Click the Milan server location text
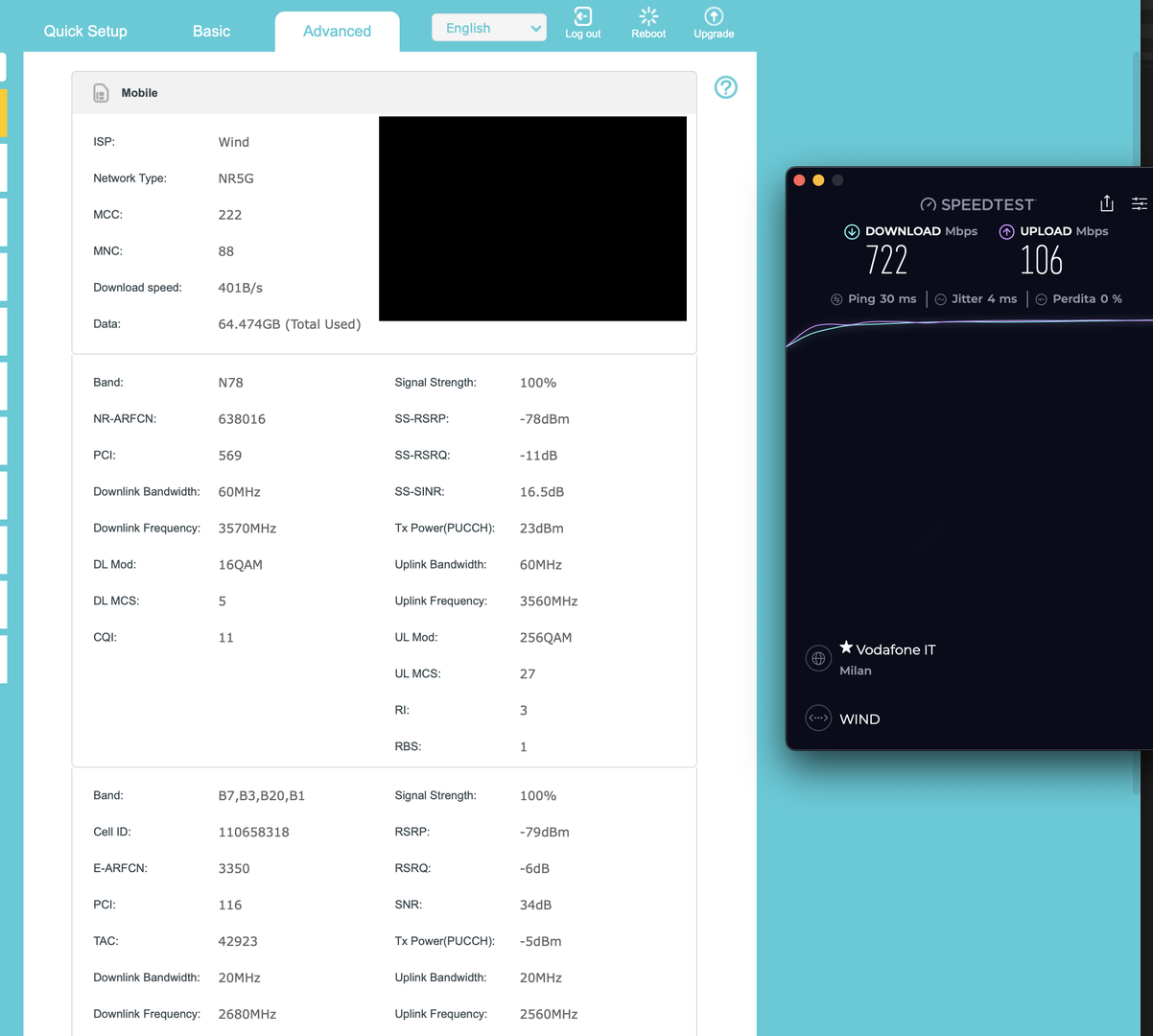Viewport: 1153px width, 1036px height. click(x=856, y=671)
